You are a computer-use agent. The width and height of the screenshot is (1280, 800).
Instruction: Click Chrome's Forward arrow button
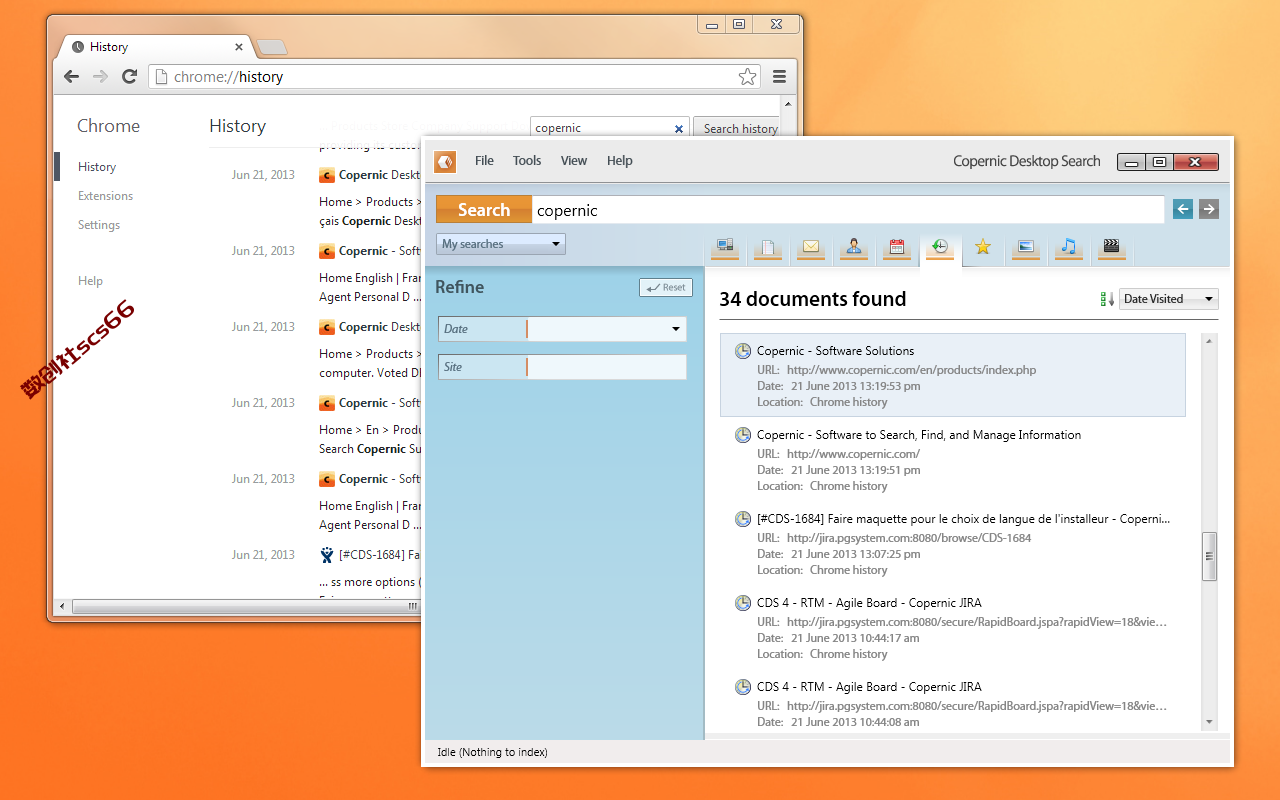coord(100,77)
